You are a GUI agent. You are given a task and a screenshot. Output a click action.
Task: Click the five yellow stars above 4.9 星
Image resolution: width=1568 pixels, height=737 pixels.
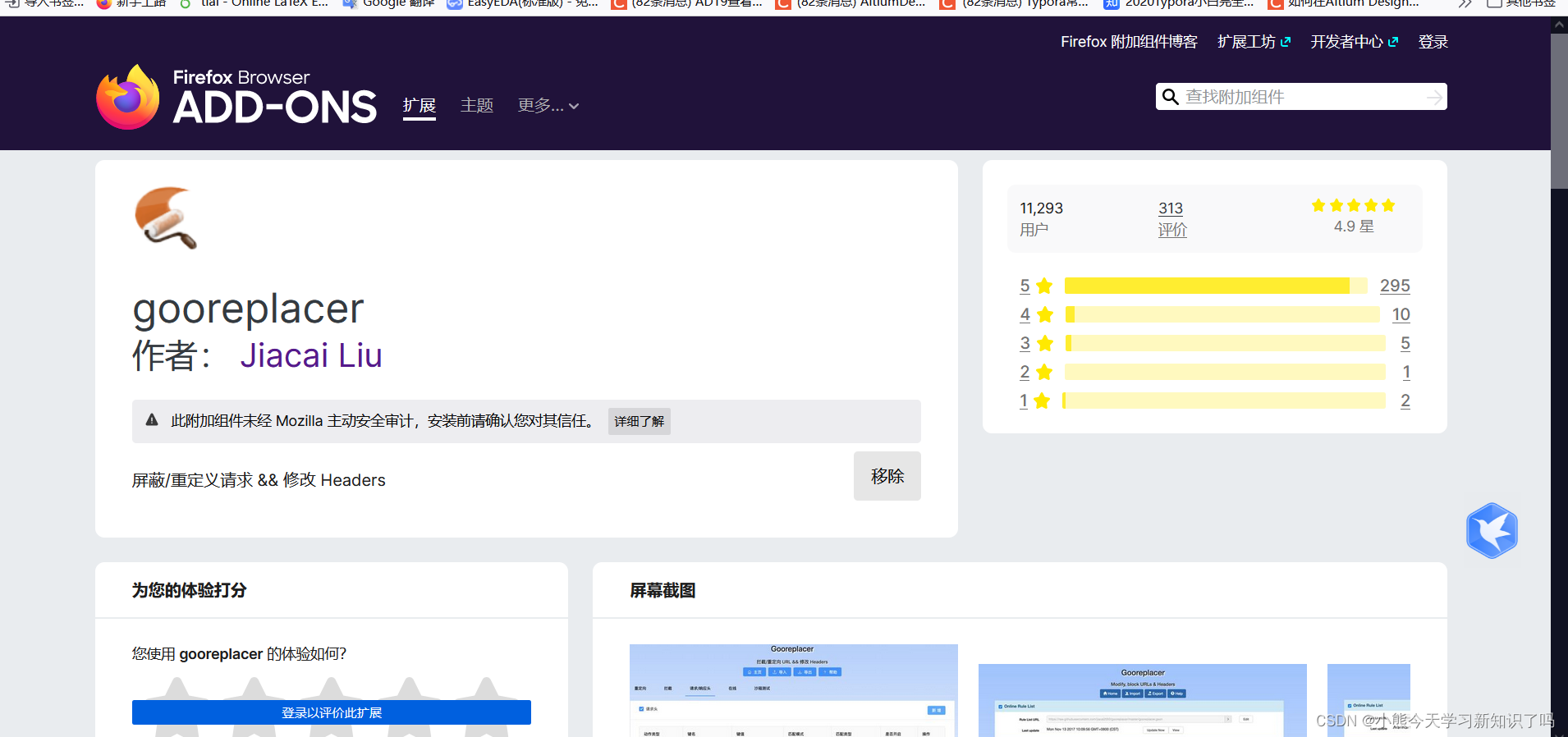coord(1354,205)
